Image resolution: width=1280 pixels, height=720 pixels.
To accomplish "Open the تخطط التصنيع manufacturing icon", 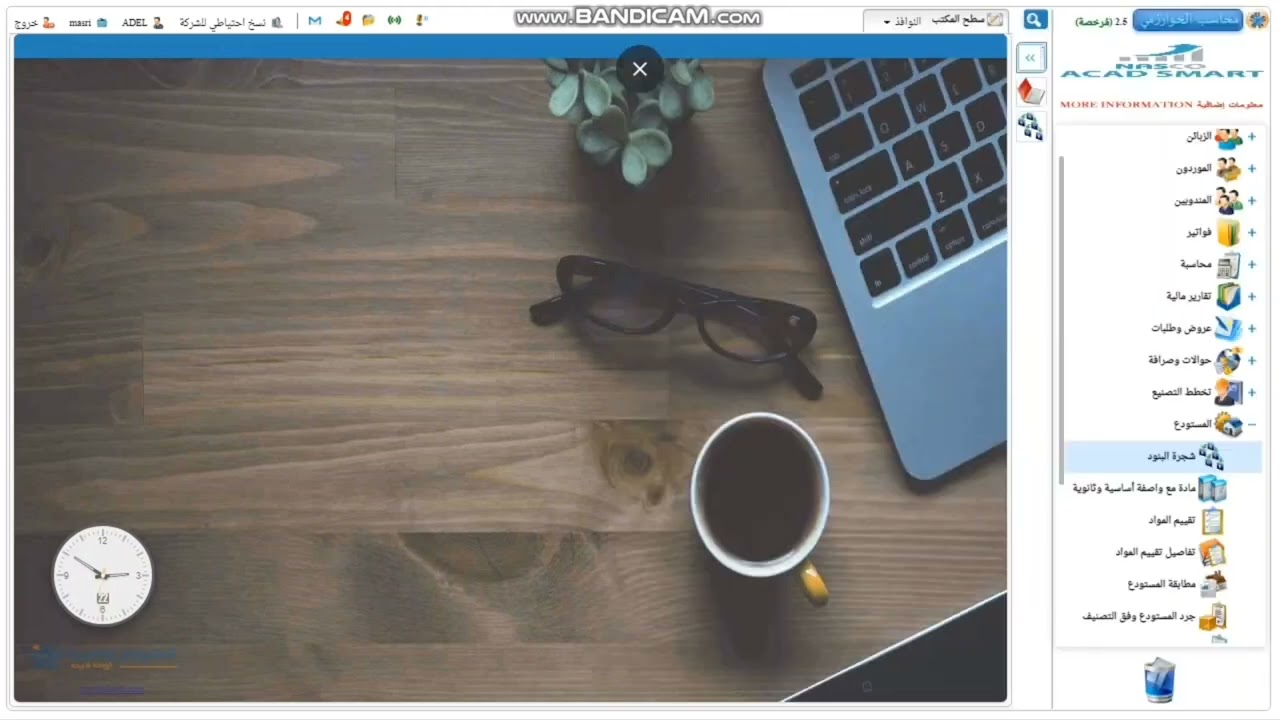I will pos(1228,393).
